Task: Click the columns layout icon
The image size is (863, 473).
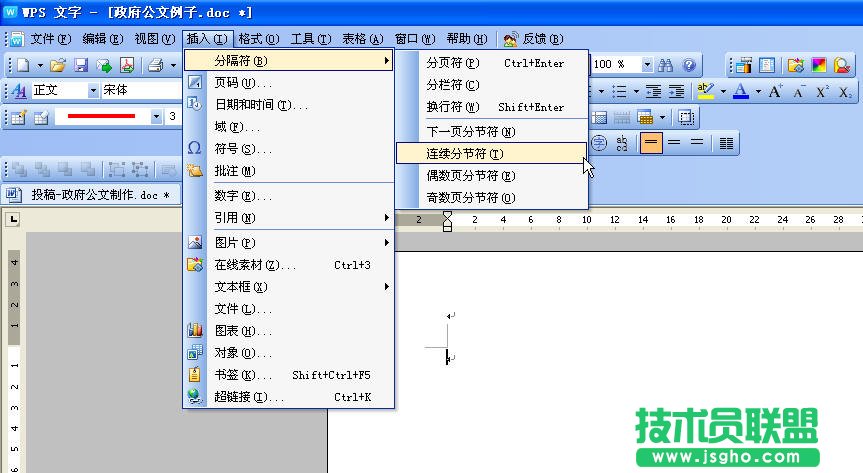Action: click(x=727, y=143)
